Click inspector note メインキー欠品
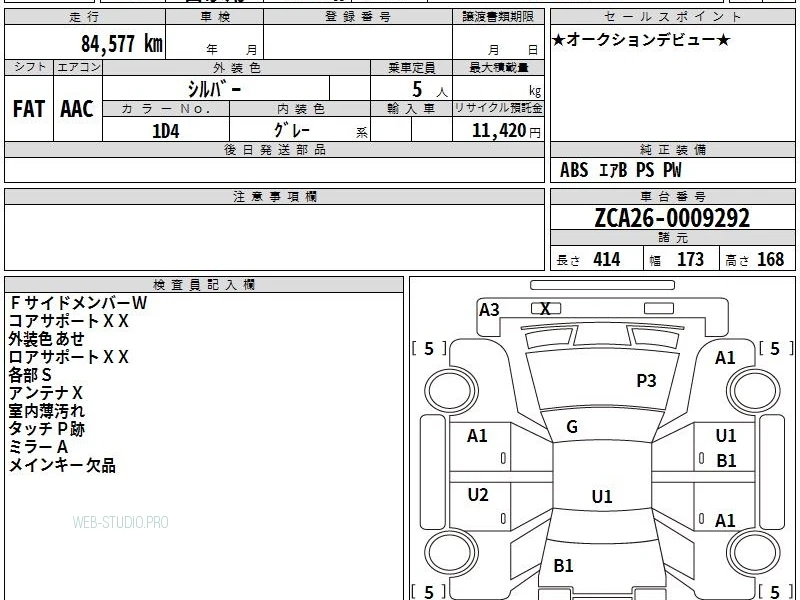The height and width of the screenshot is (600, 800). 62,465
